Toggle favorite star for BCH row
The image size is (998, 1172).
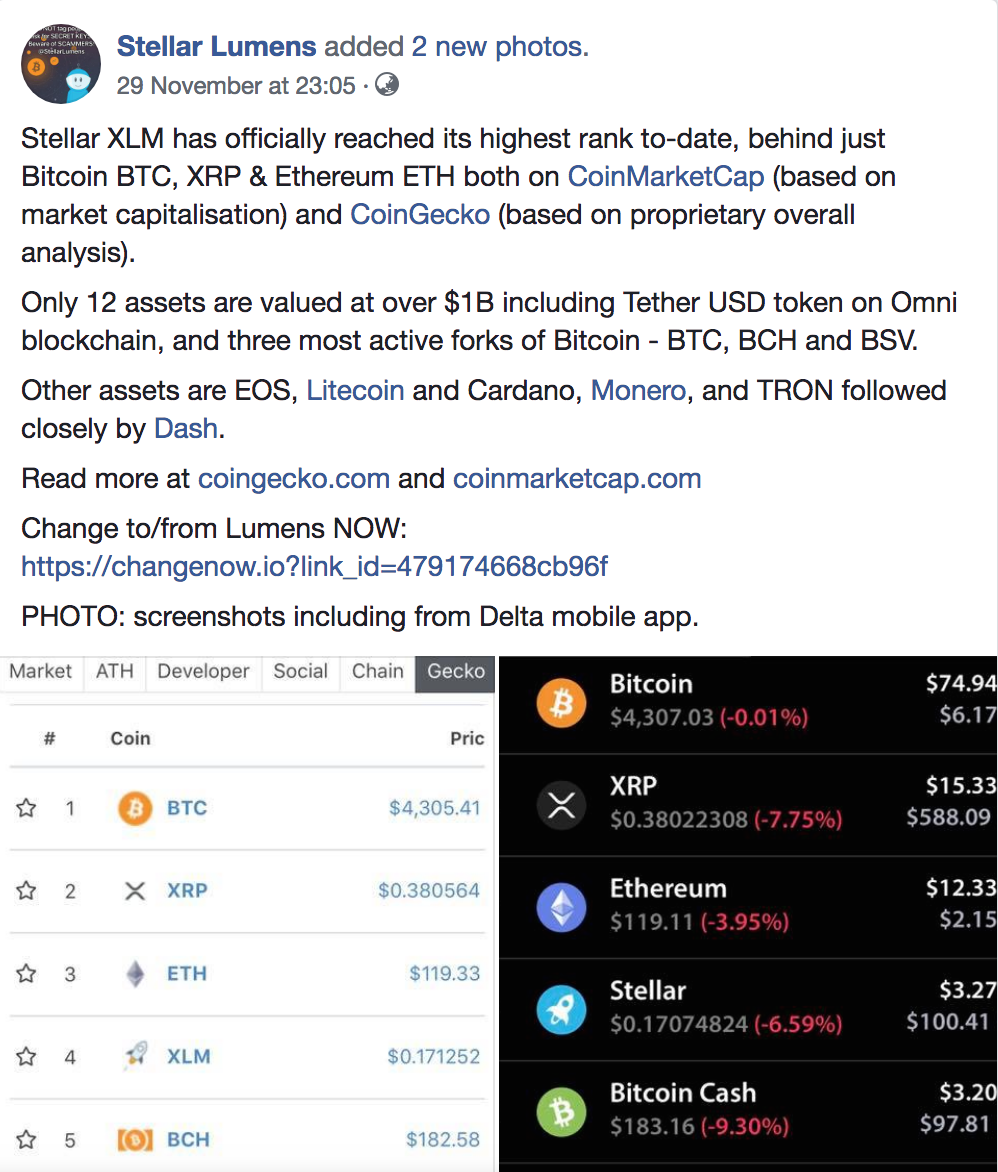click(26, 1140)
